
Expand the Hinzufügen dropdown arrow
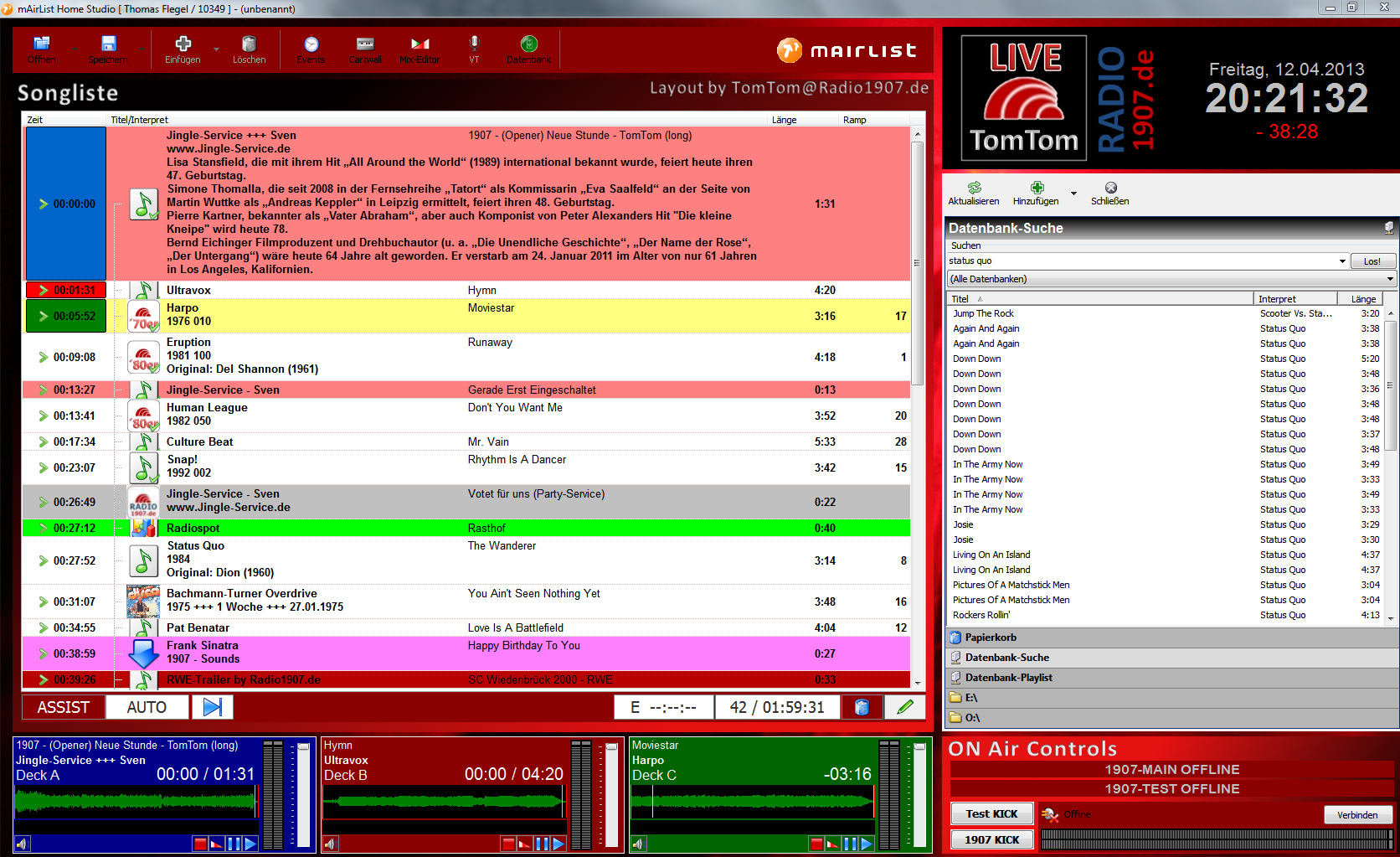point(1073,194)
